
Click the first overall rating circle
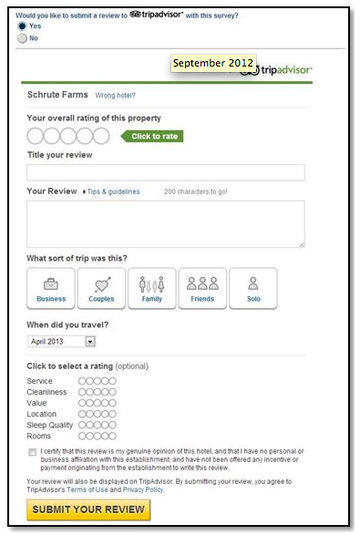[35, 136]
